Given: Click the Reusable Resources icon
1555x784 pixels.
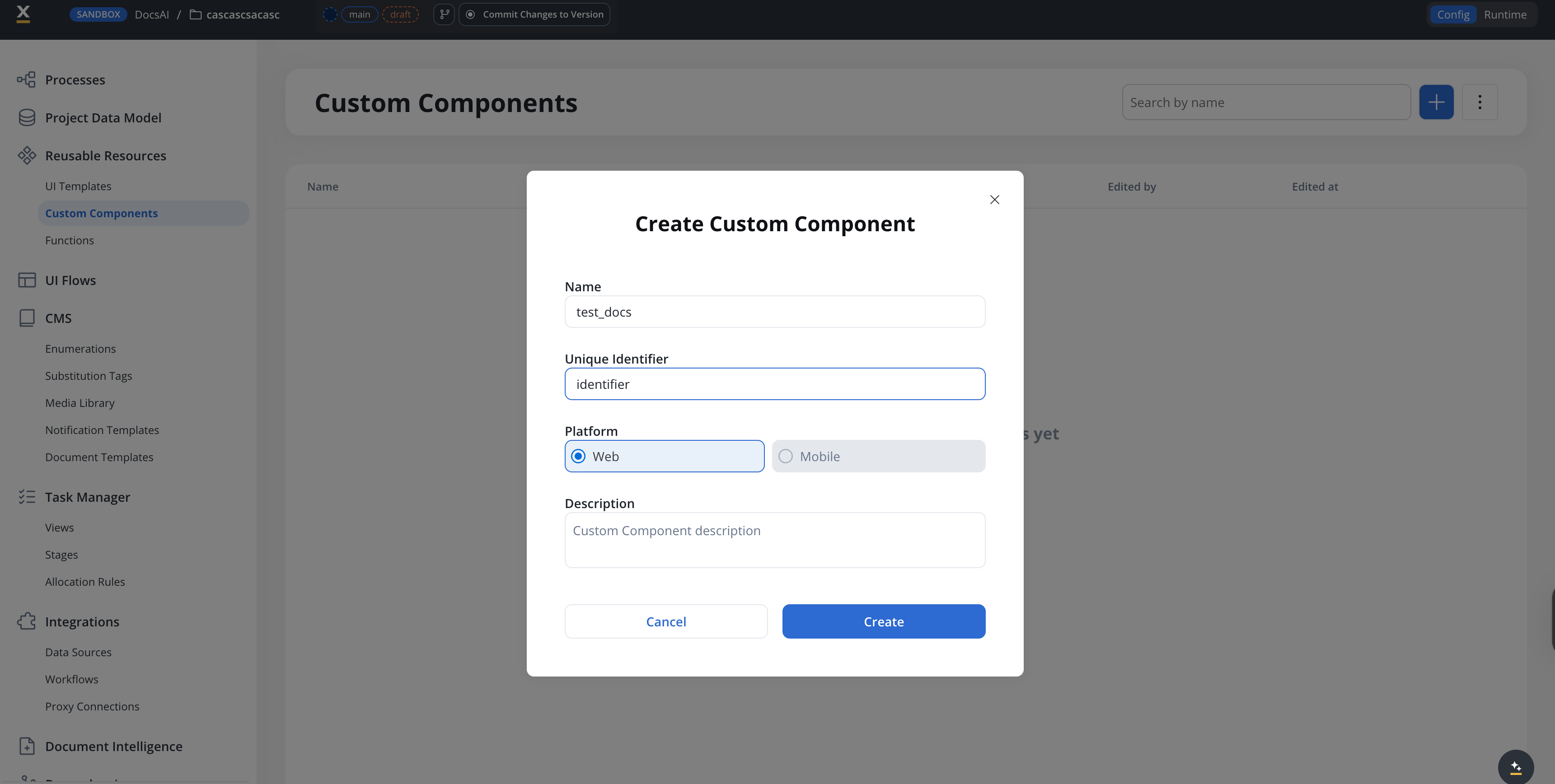Looking at the screenshot, I should pyautogui.click(x=27, y=156).
